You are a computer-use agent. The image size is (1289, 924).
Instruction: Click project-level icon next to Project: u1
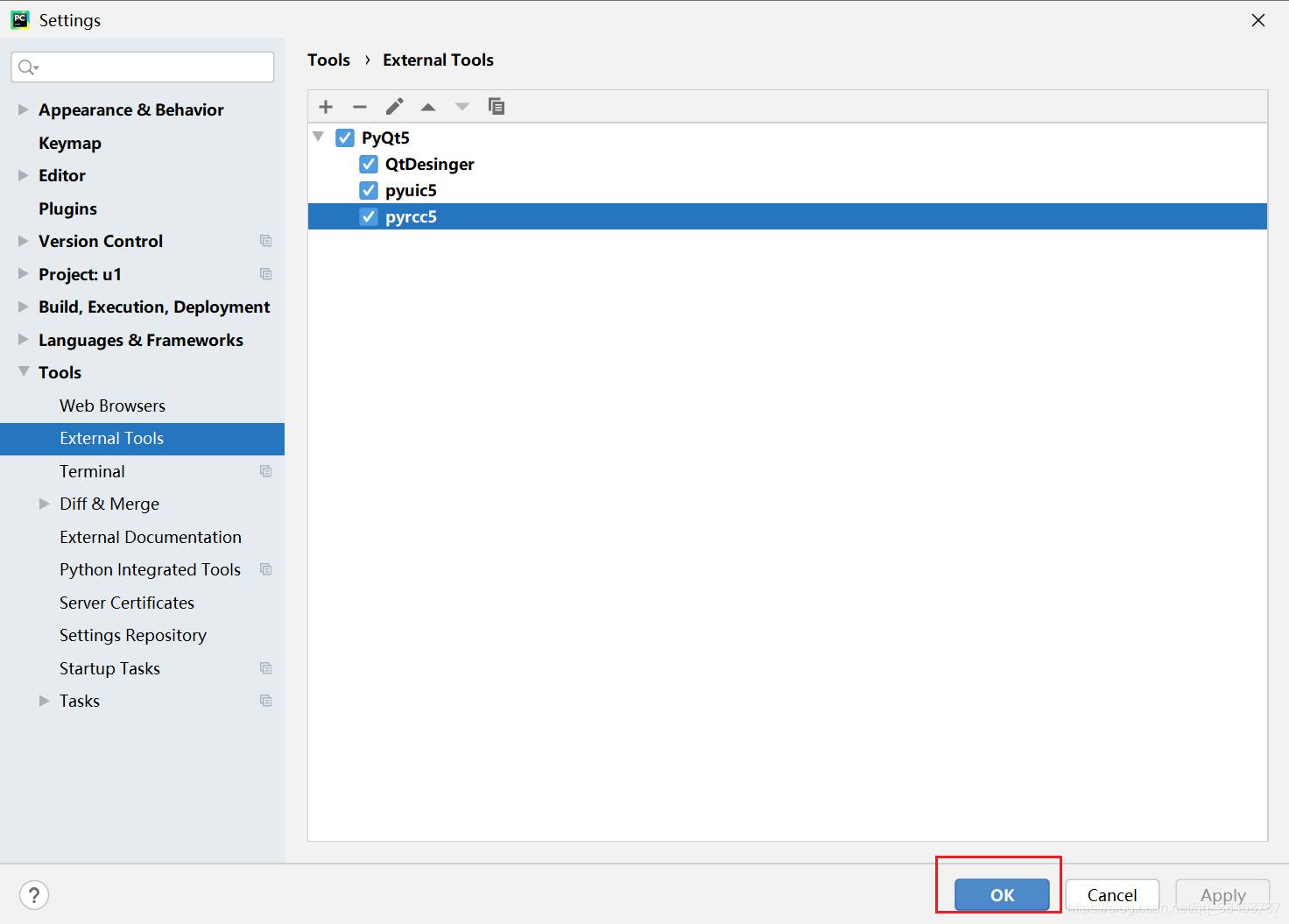(266, 274)
